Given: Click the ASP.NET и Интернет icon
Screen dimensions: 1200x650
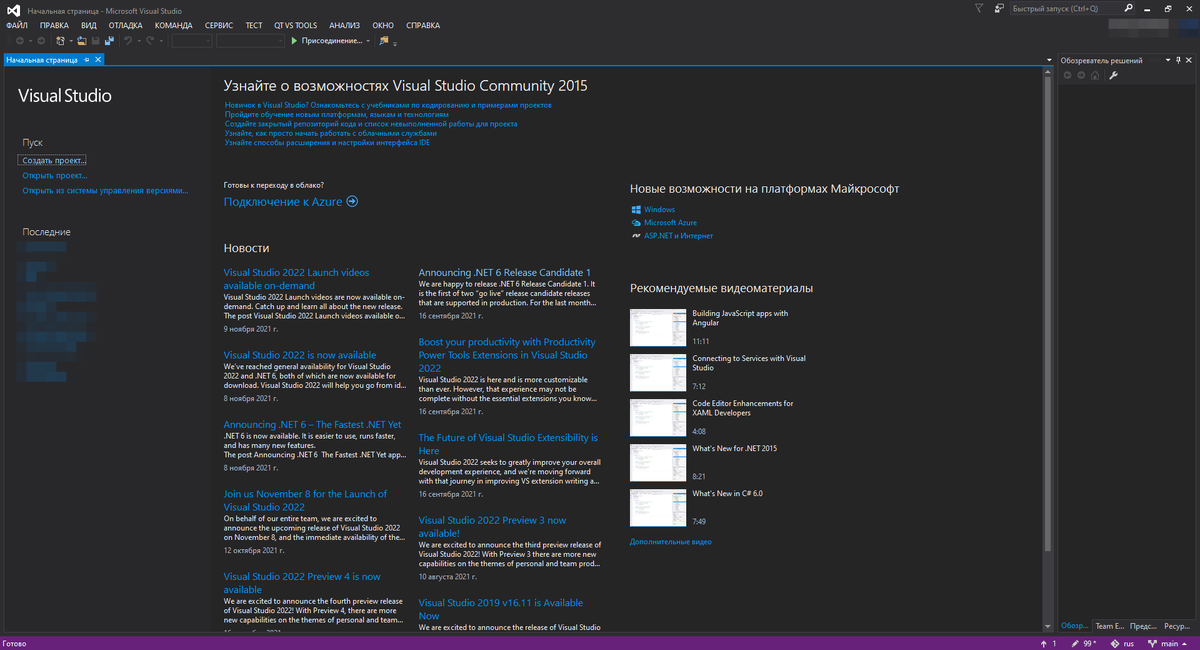Looking at the screenshot, I should pyautogui.click(x=635, y=236).
